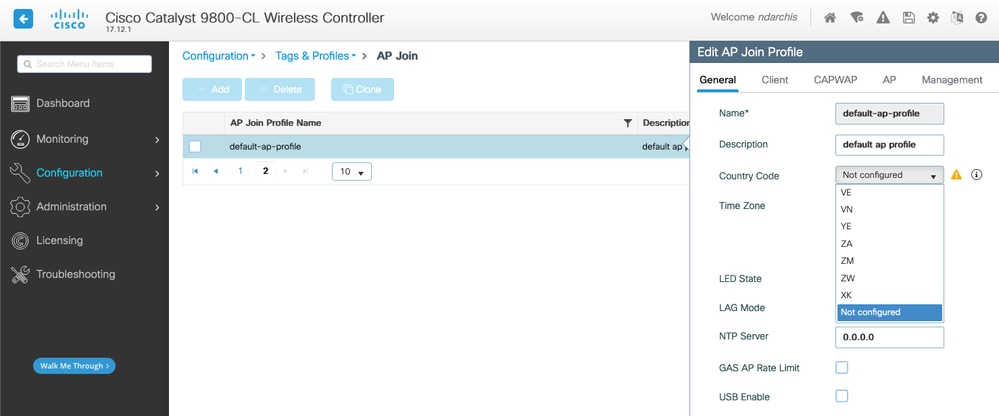Go to first page arrow in pager
999x416 pixels.
pos(195,171)
